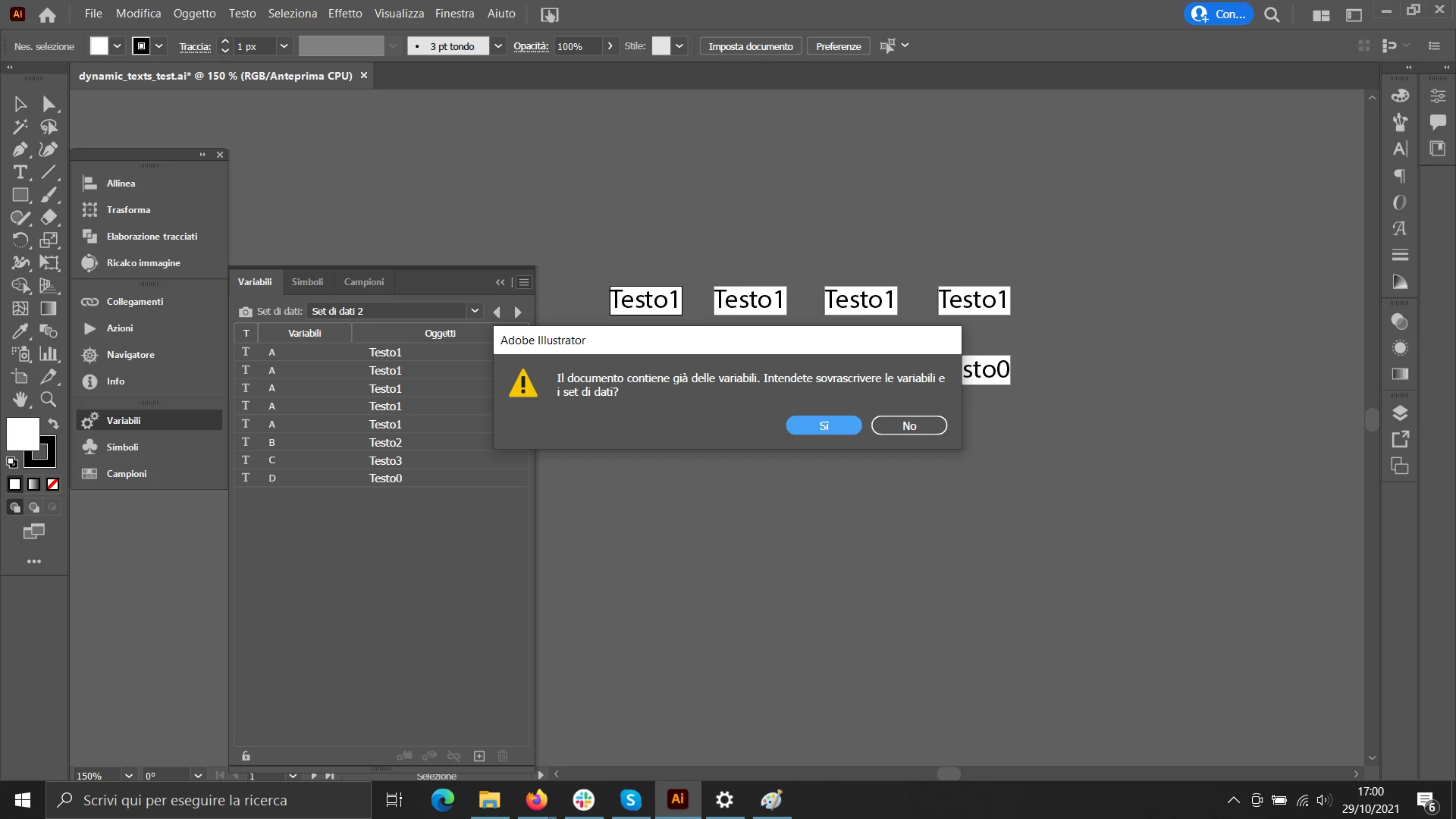Click the Imposta documento button

click(750, 46)
